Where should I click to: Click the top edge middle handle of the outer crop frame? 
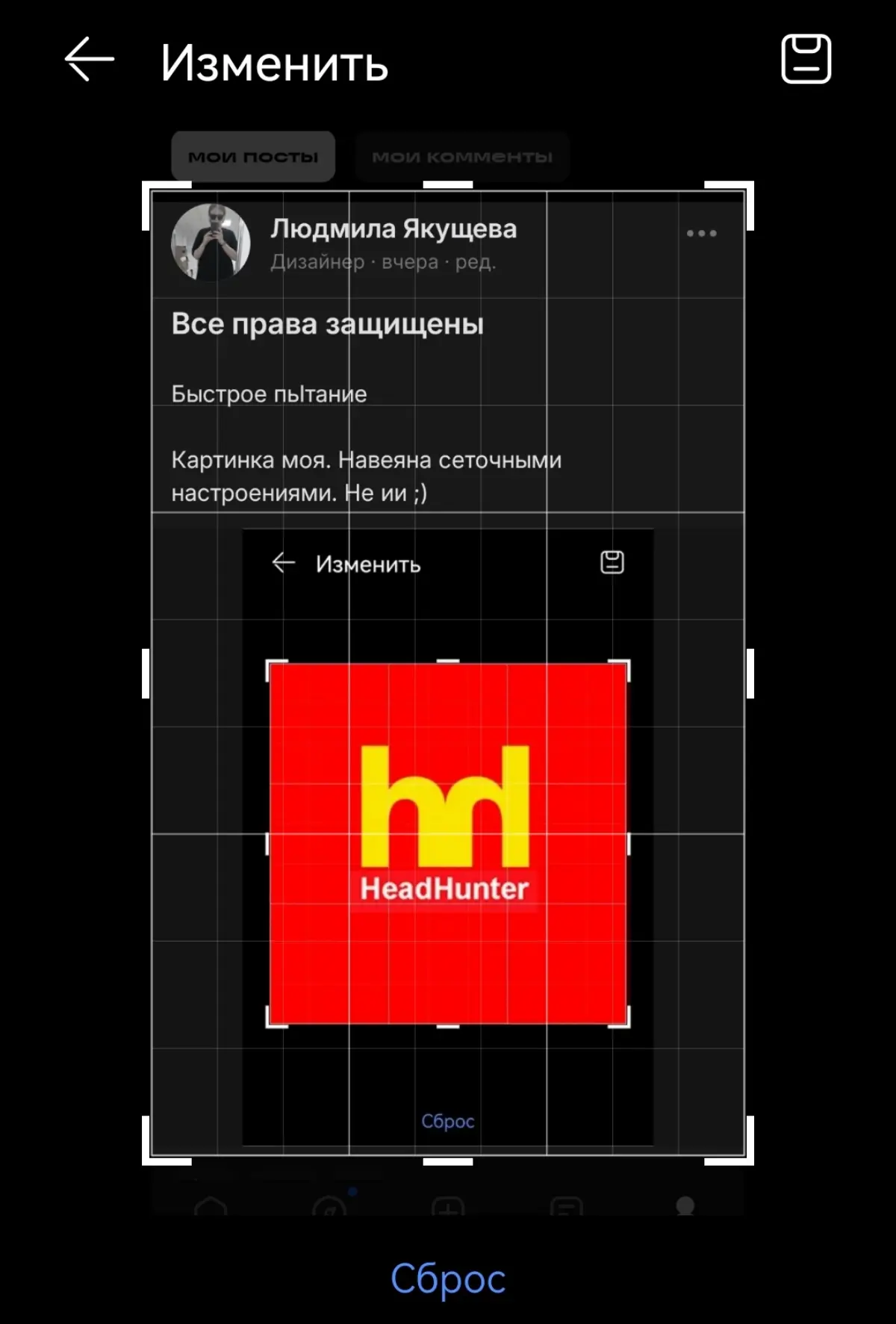tap(448, 184)
